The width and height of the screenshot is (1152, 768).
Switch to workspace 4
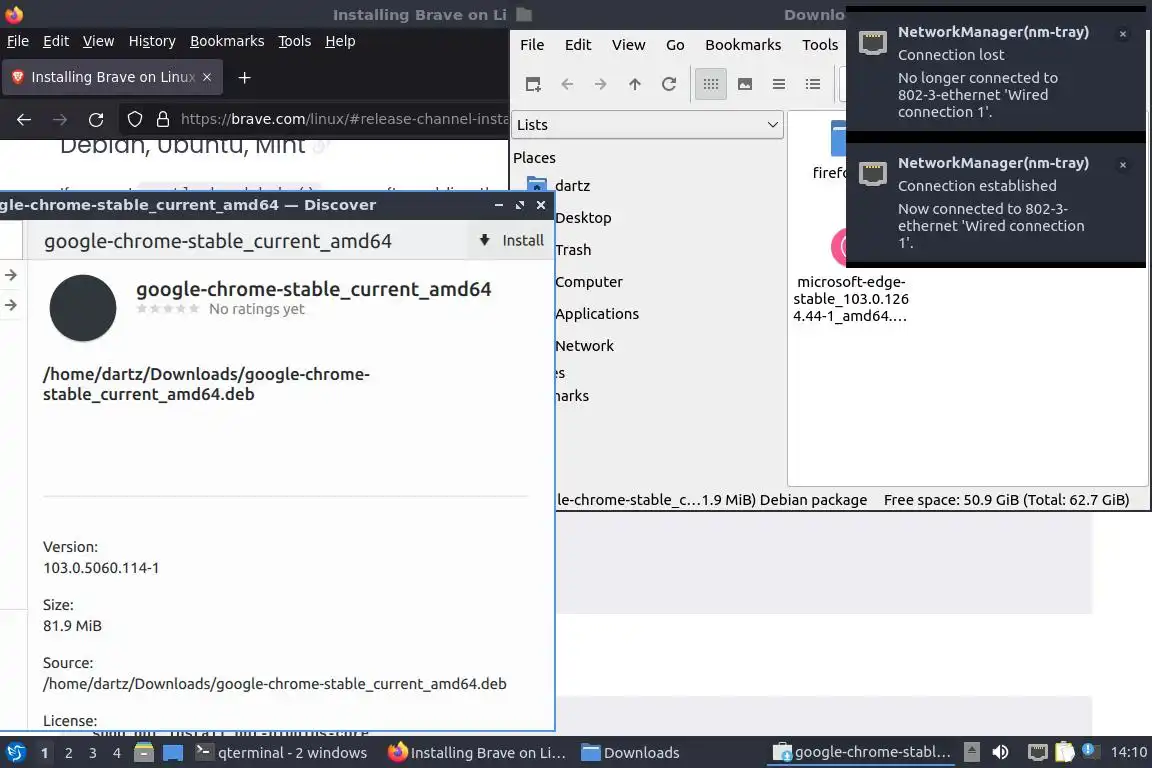point(117,753)
